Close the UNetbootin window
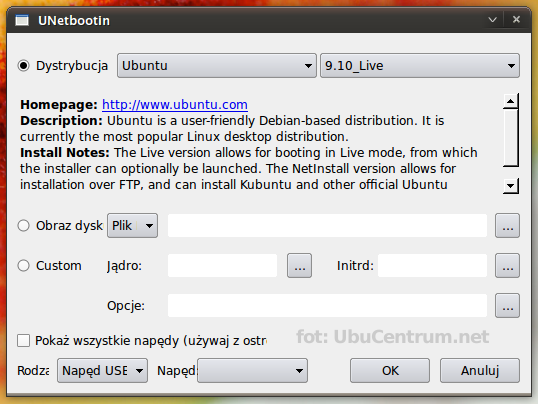 point(516,20)
